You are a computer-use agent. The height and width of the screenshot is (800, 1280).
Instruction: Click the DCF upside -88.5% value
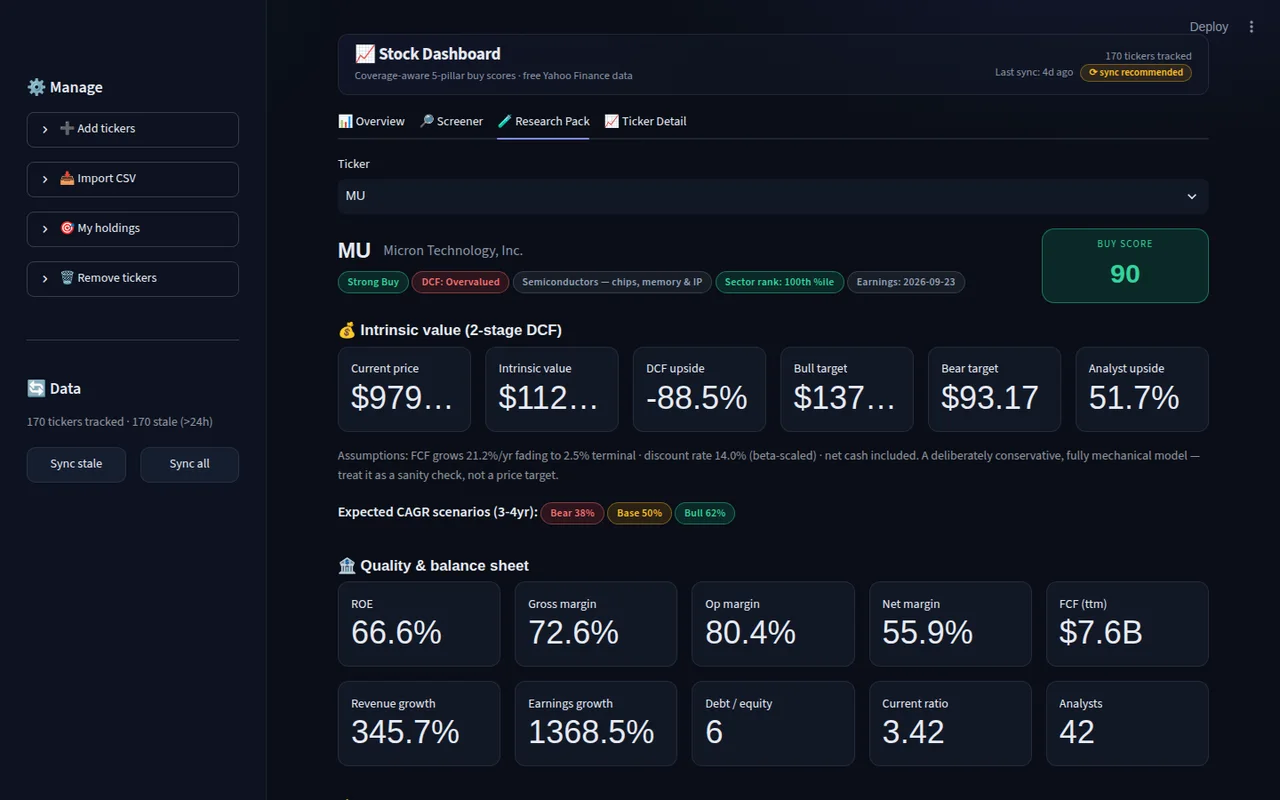point(697,398)
